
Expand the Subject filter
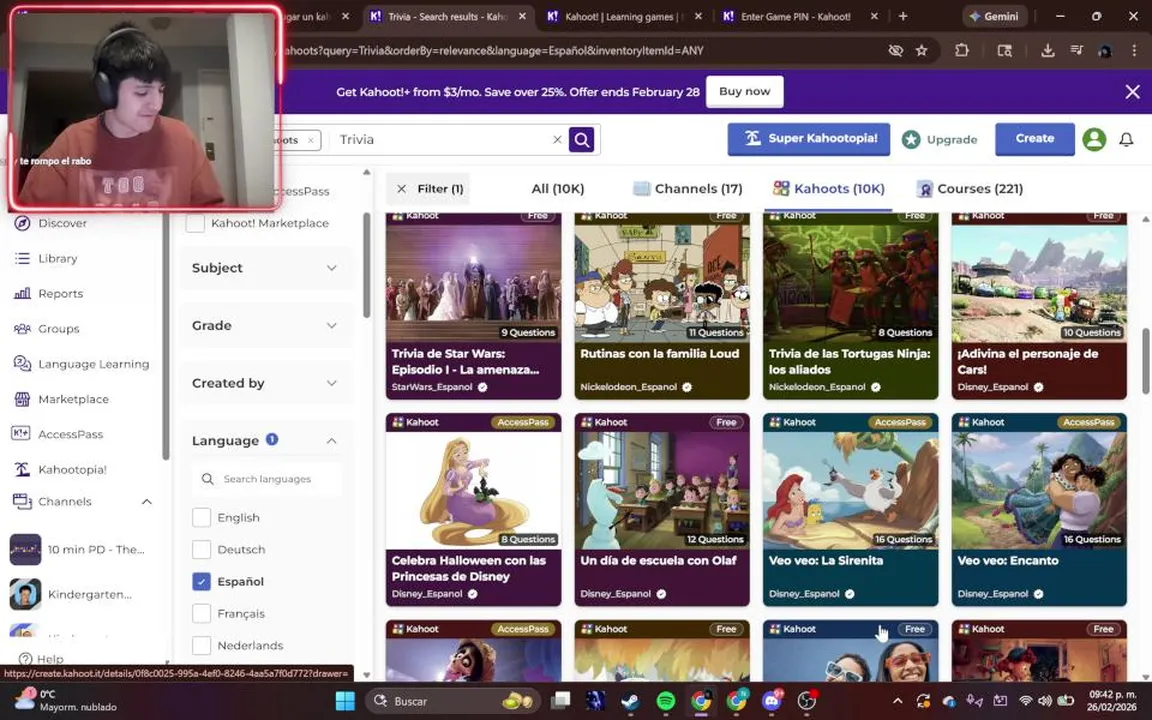(265, 268)
